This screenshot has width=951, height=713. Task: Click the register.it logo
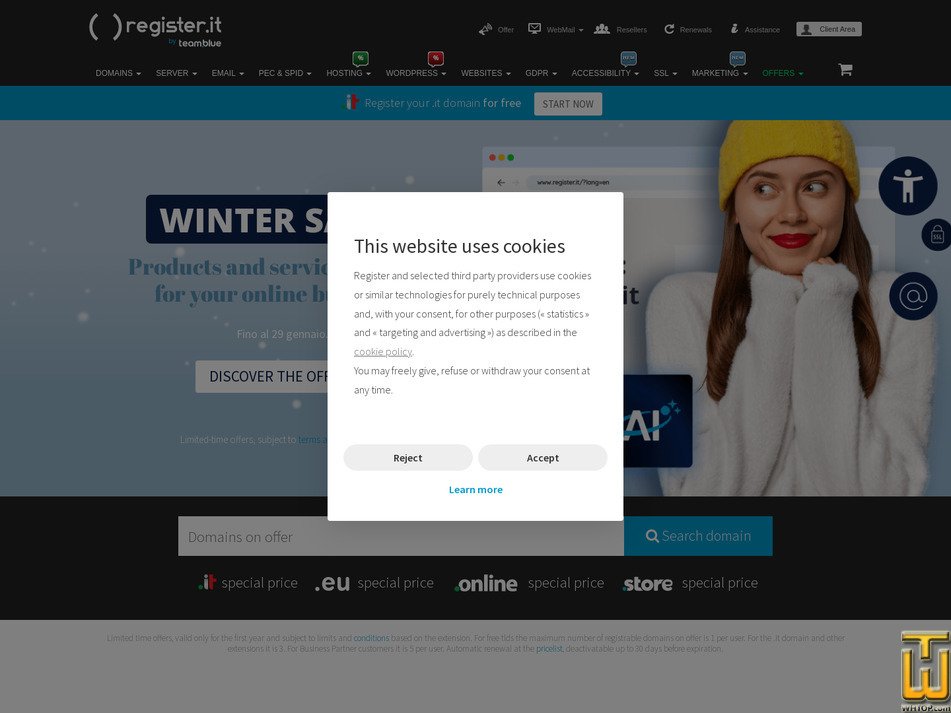tap(155, 27)
